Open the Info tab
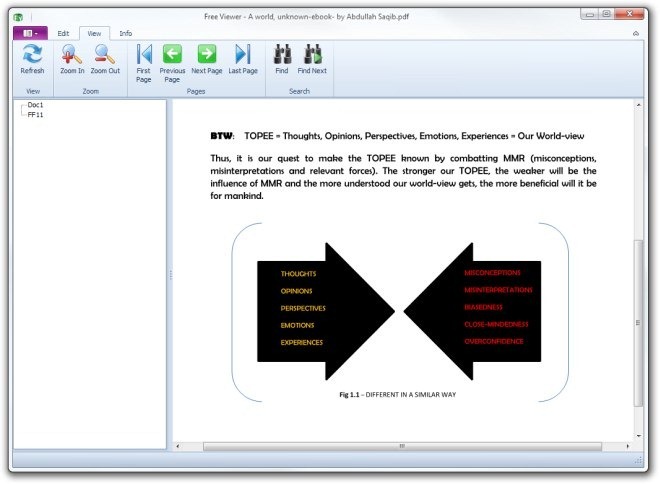 tap(125, 33)
